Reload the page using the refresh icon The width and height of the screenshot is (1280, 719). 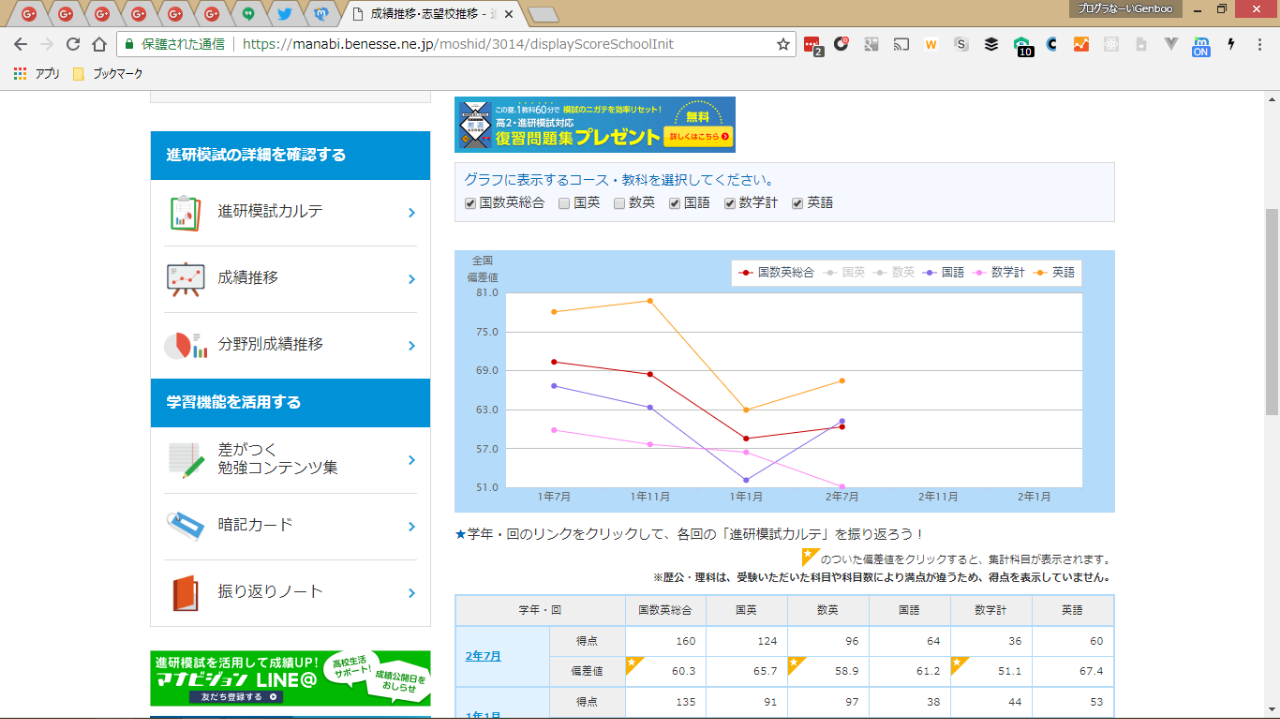72,44
